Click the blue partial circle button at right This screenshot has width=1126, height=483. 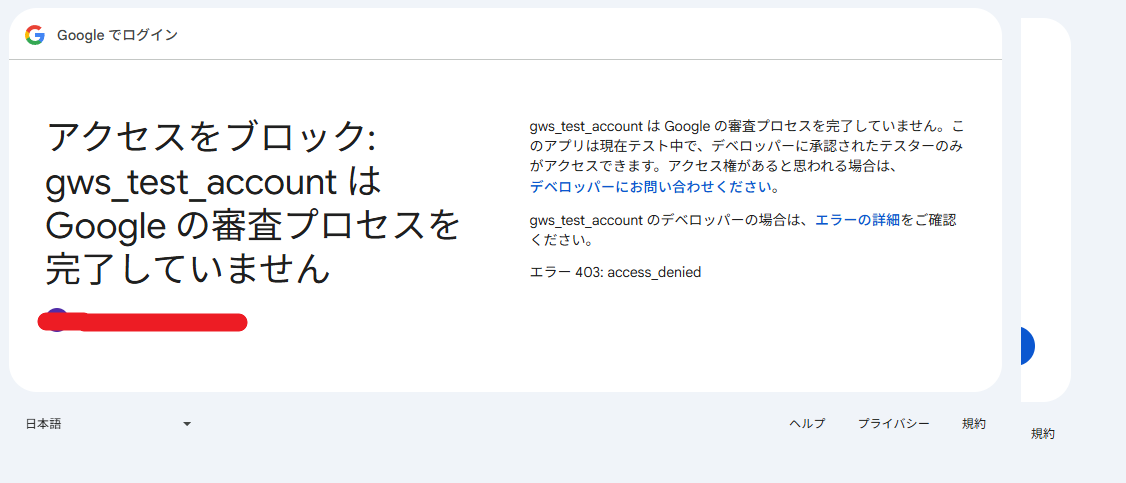pos(1027,345)
